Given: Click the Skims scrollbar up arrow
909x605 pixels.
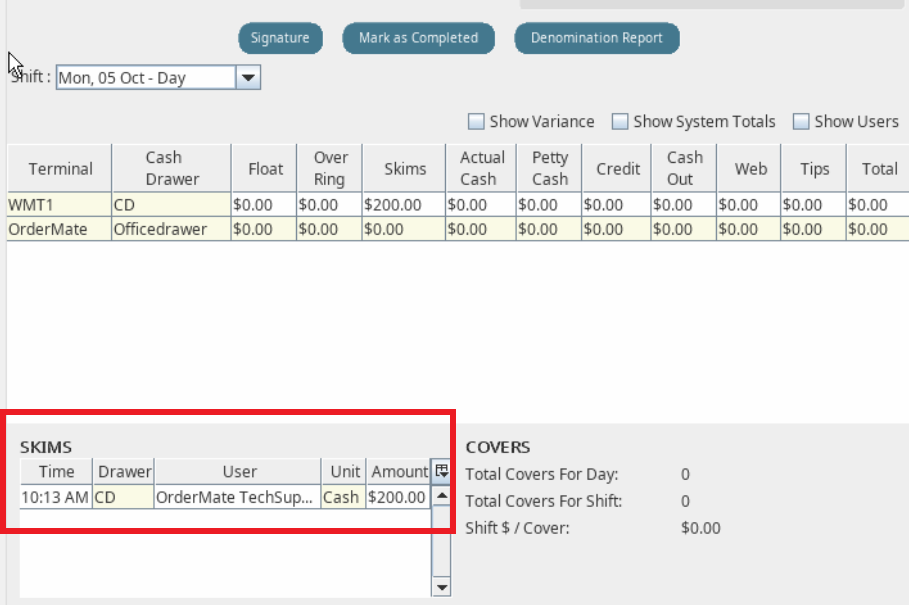Looking at the screenshot, I should click(441, 495).
